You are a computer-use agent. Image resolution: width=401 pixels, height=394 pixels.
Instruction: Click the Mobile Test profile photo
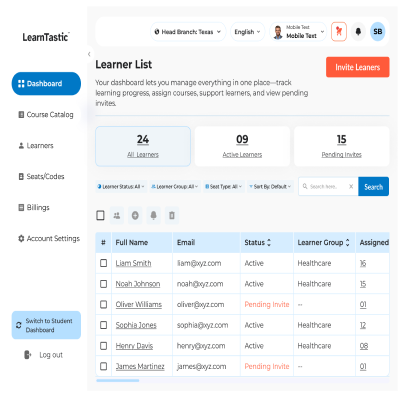(x=278, y=32)
